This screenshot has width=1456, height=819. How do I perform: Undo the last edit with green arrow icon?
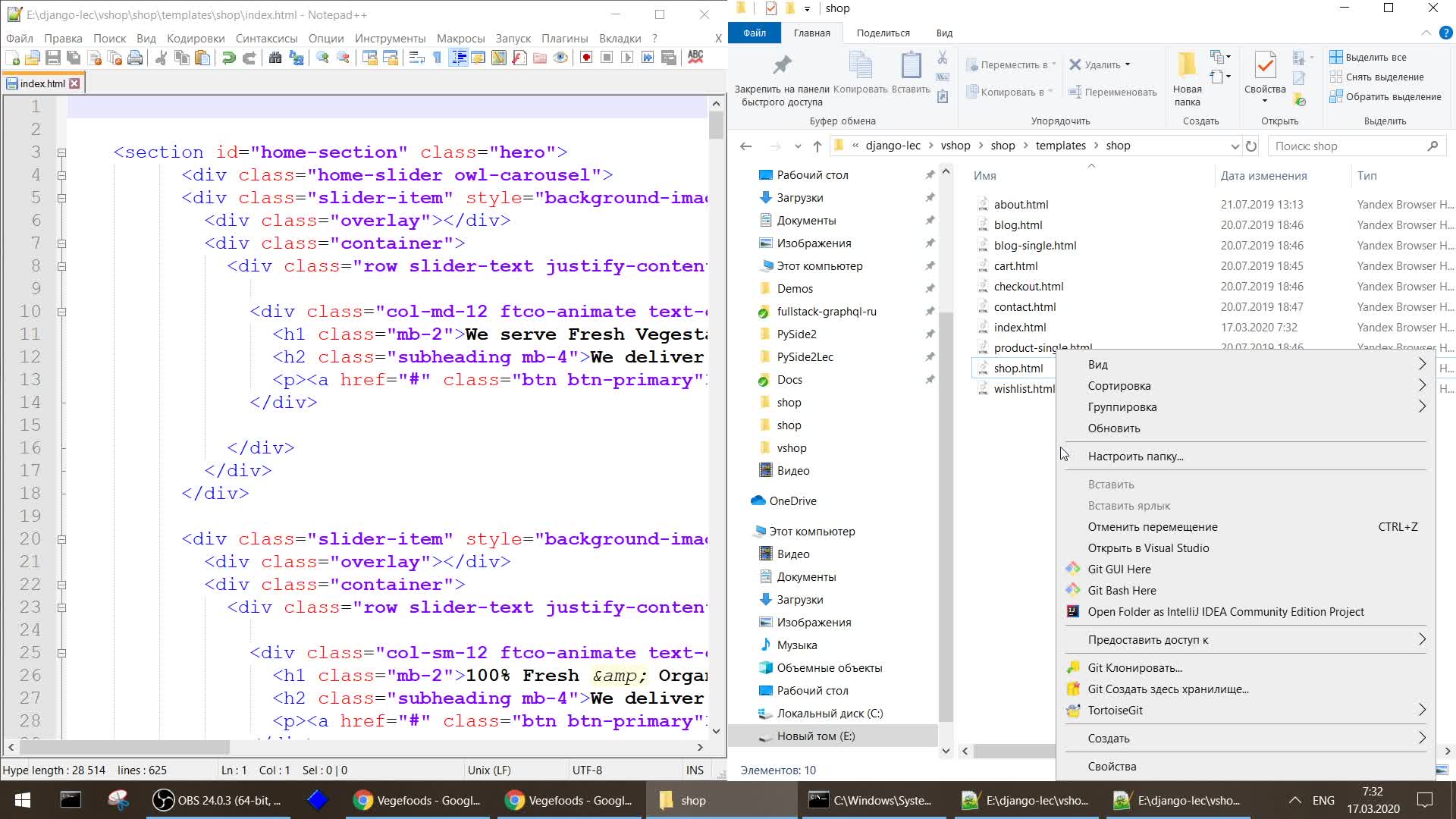click(228, 58)
